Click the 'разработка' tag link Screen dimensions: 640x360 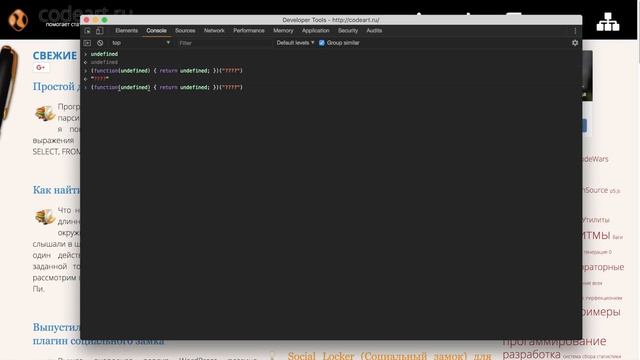[x=531, y=354]
